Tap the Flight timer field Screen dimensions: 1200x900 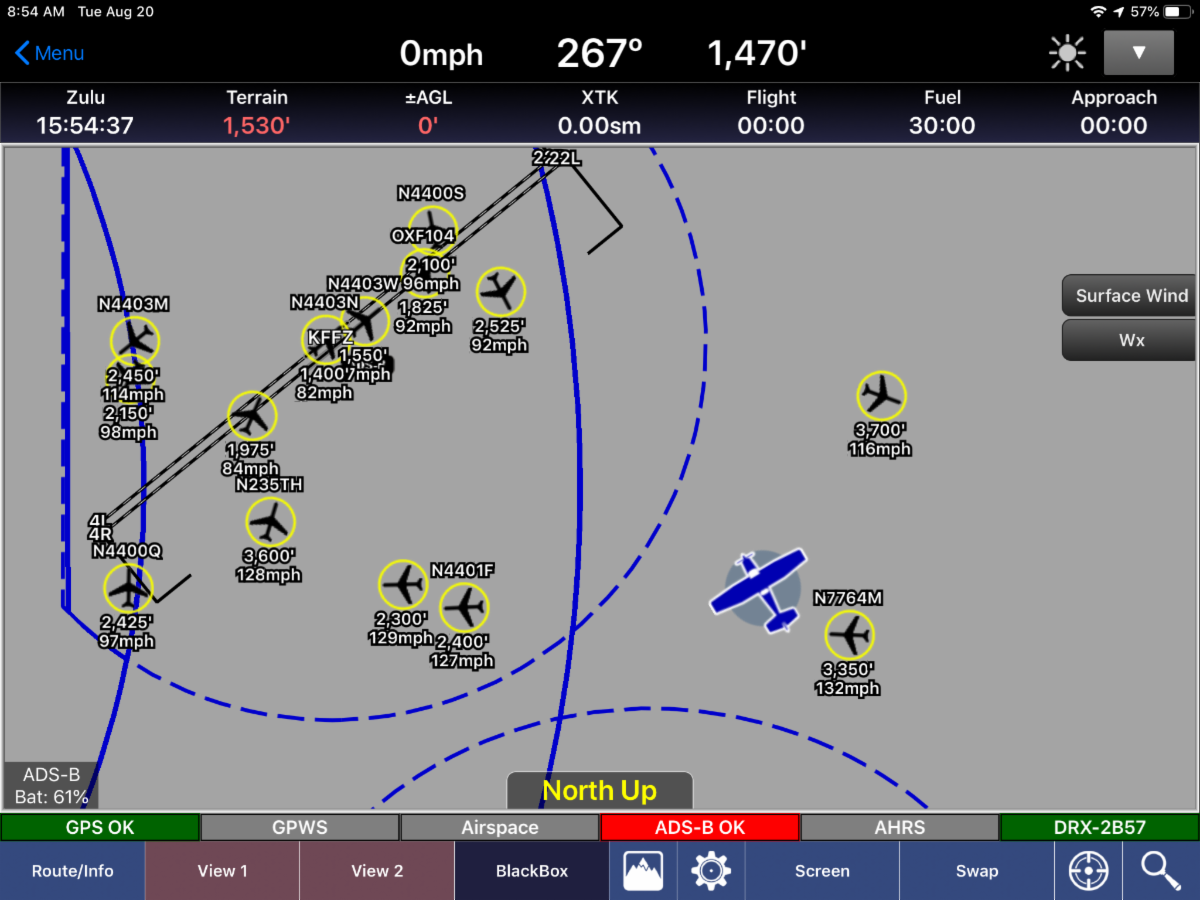pos(771,112)
